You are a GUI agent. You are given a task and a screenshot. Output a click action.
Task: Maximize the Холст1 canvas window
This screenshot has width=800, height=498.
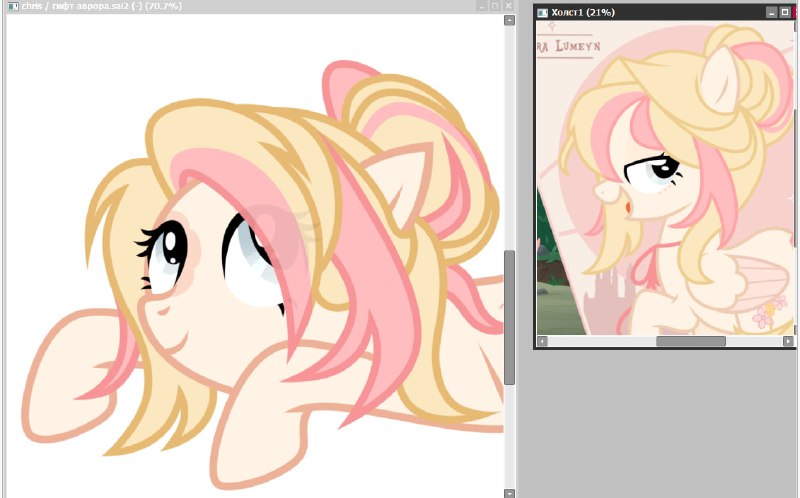point(785,12)
